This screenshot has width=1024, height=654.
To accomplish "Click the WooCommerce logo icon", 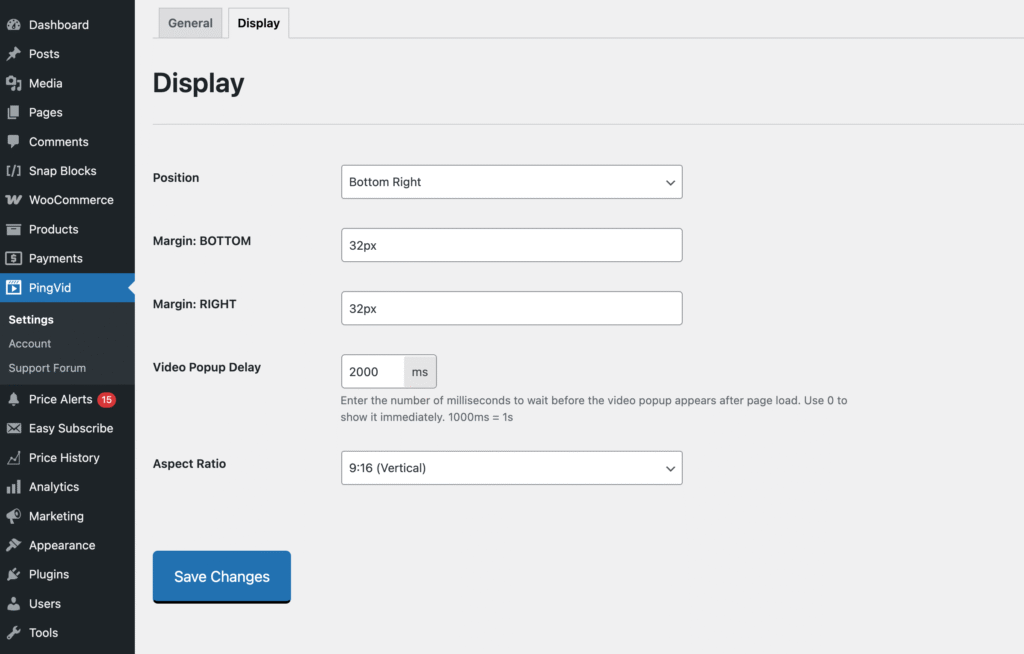I will click(x=14, y=200).
